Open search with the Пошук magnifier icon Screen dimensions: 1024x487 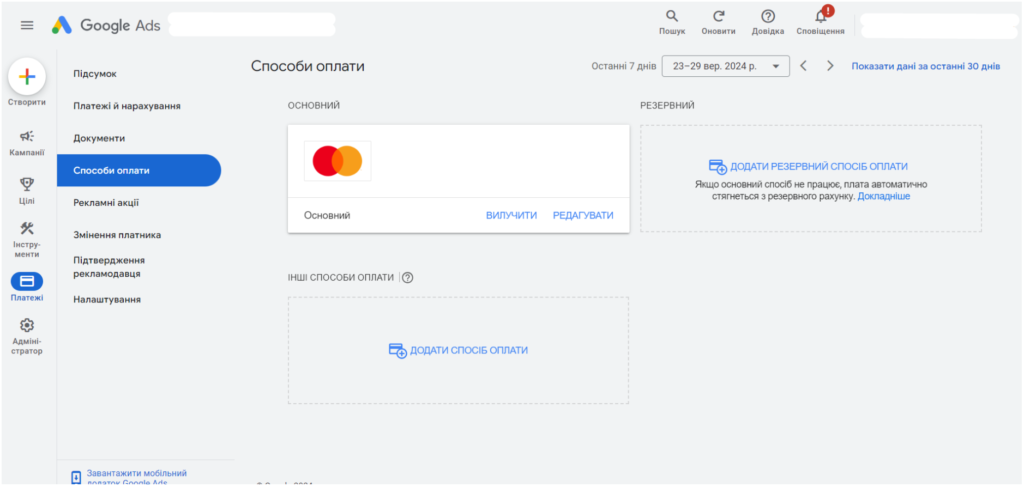671,16
